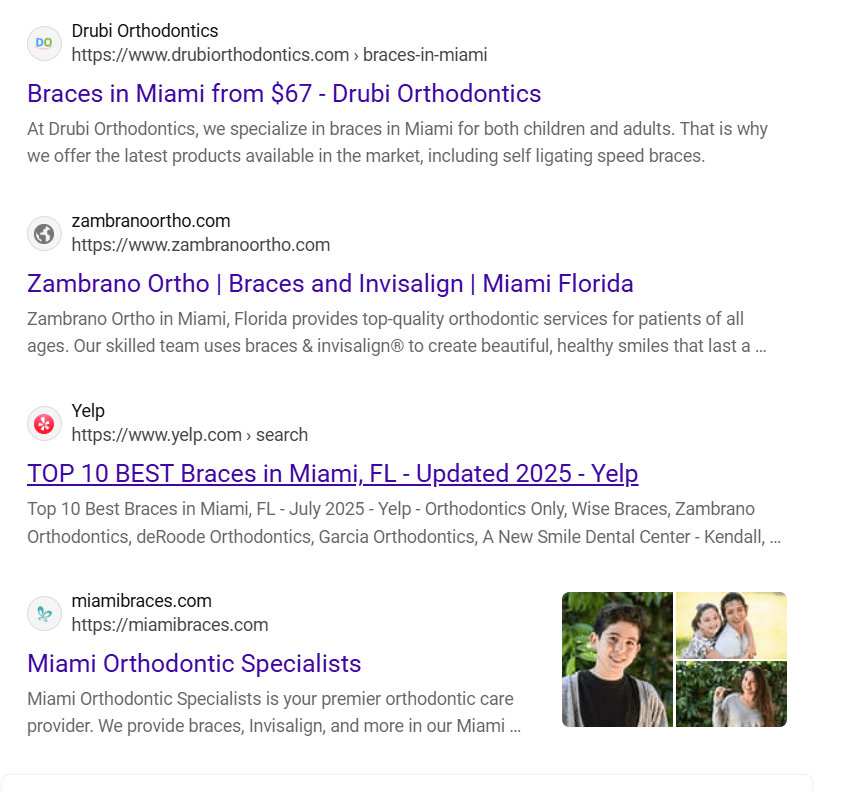Click the 'zambranoortho.com' site name
The width and height of the screenshot is (861, 792).
click(x=151, y=221)
